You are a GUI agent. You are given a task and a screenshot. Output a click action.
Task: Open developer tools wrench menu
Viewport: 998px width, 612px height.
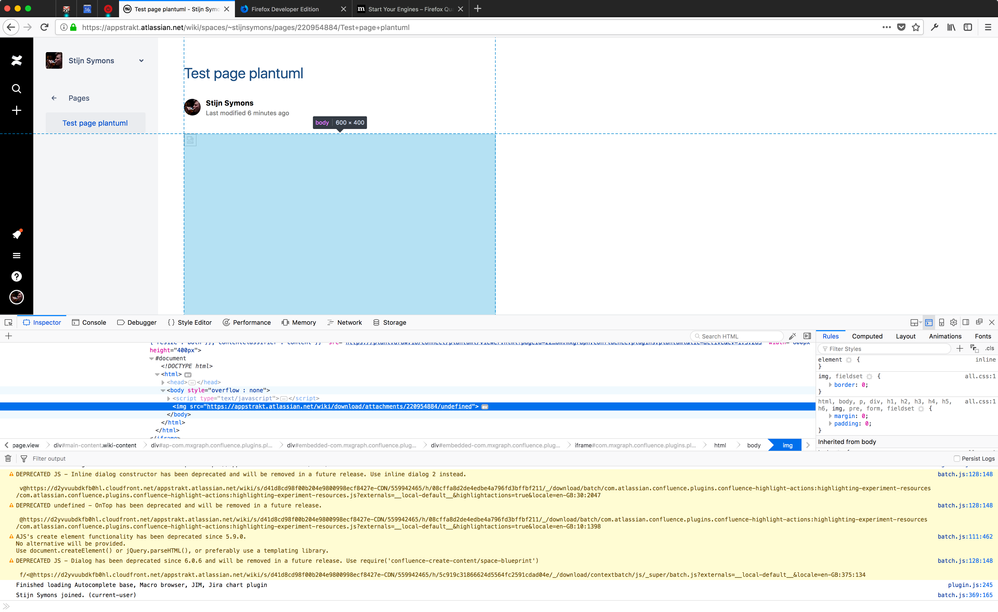coord(934,27)
